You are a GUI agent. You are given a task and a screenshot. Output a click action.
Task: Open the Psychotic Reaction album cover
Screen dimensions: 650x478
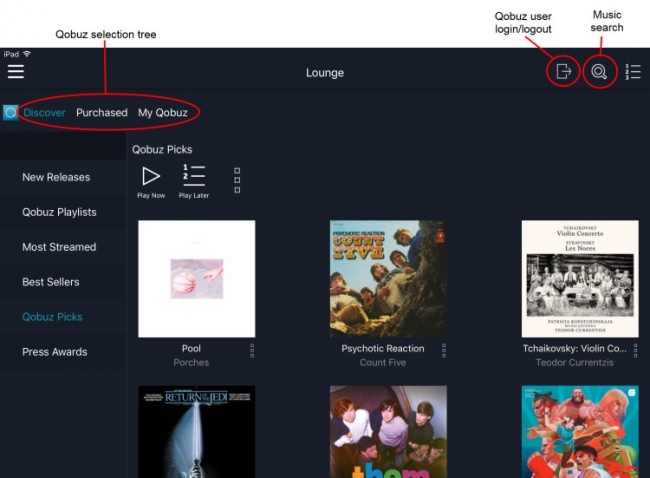click(x=388, y=279)
